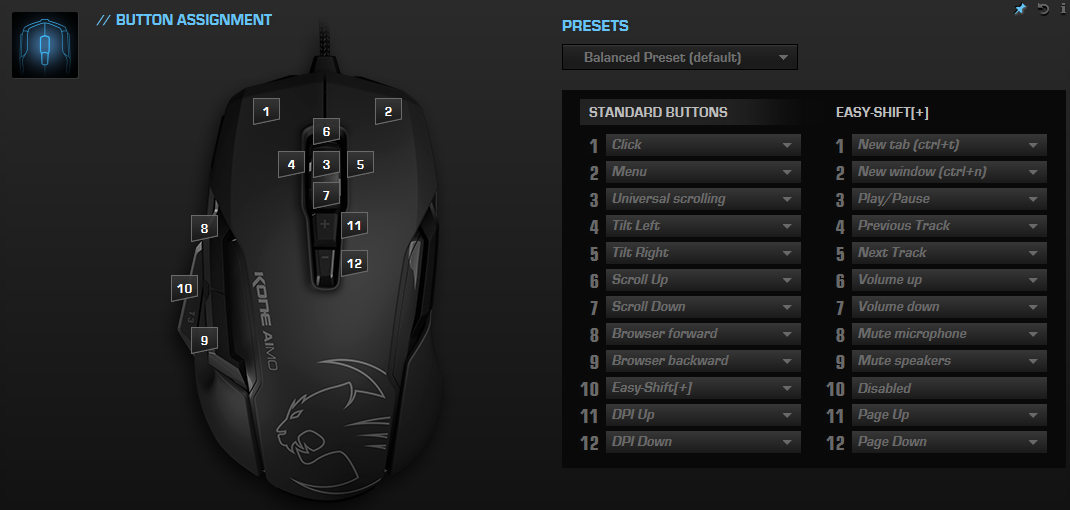Select Easy-Shift marker 10 on mouse
The width and height of the screenshot is (1070, 510).
pos(184,288)
